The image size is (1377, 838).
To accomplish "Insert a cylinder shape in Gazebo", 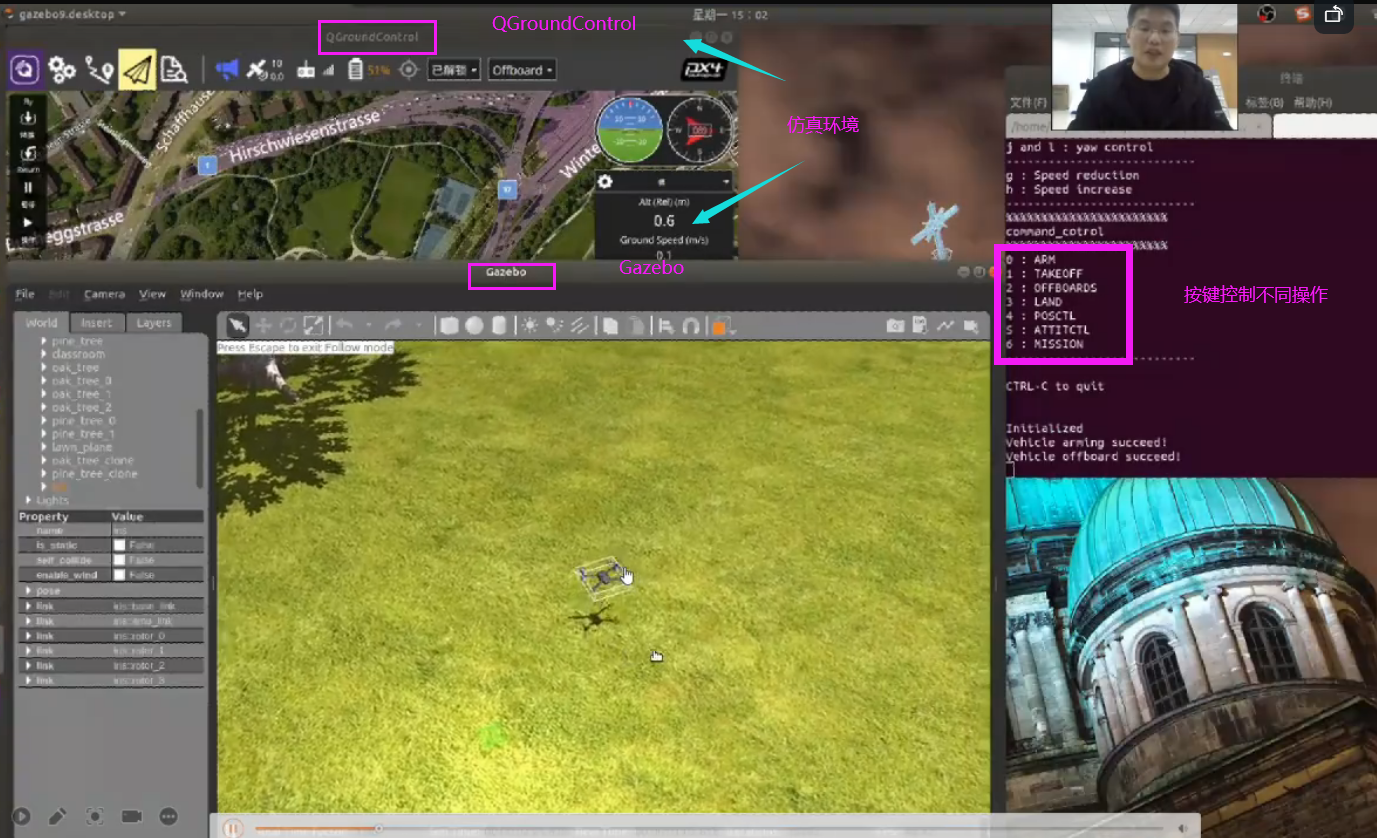I will coord(498,325).
